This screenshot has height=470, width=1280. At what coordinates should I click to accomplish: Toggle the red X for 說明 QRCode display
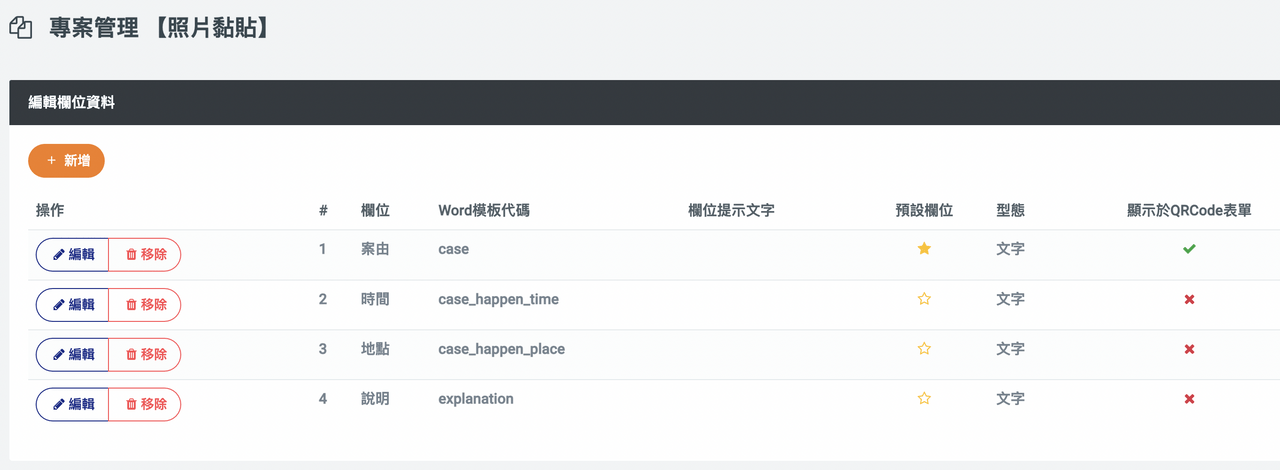click(x=1189, y=399)
